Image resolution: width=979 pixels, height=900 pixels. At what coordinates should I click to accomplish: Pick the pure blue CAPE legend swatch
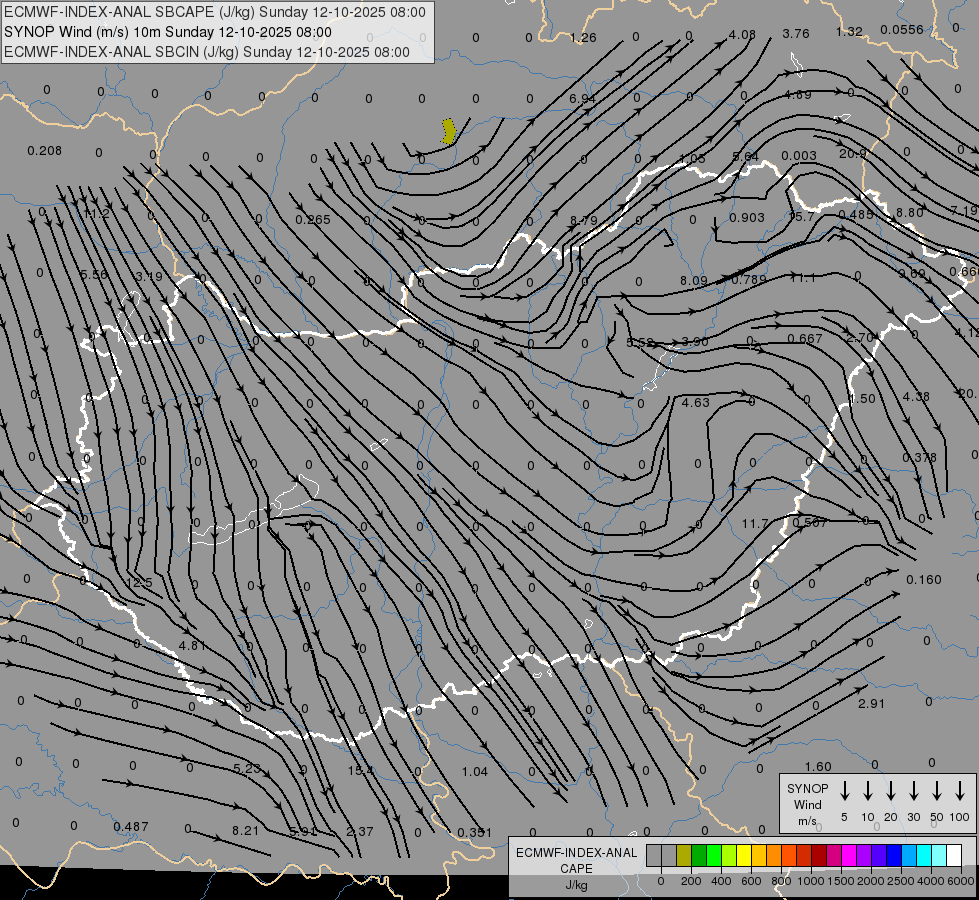coord(894,855)
